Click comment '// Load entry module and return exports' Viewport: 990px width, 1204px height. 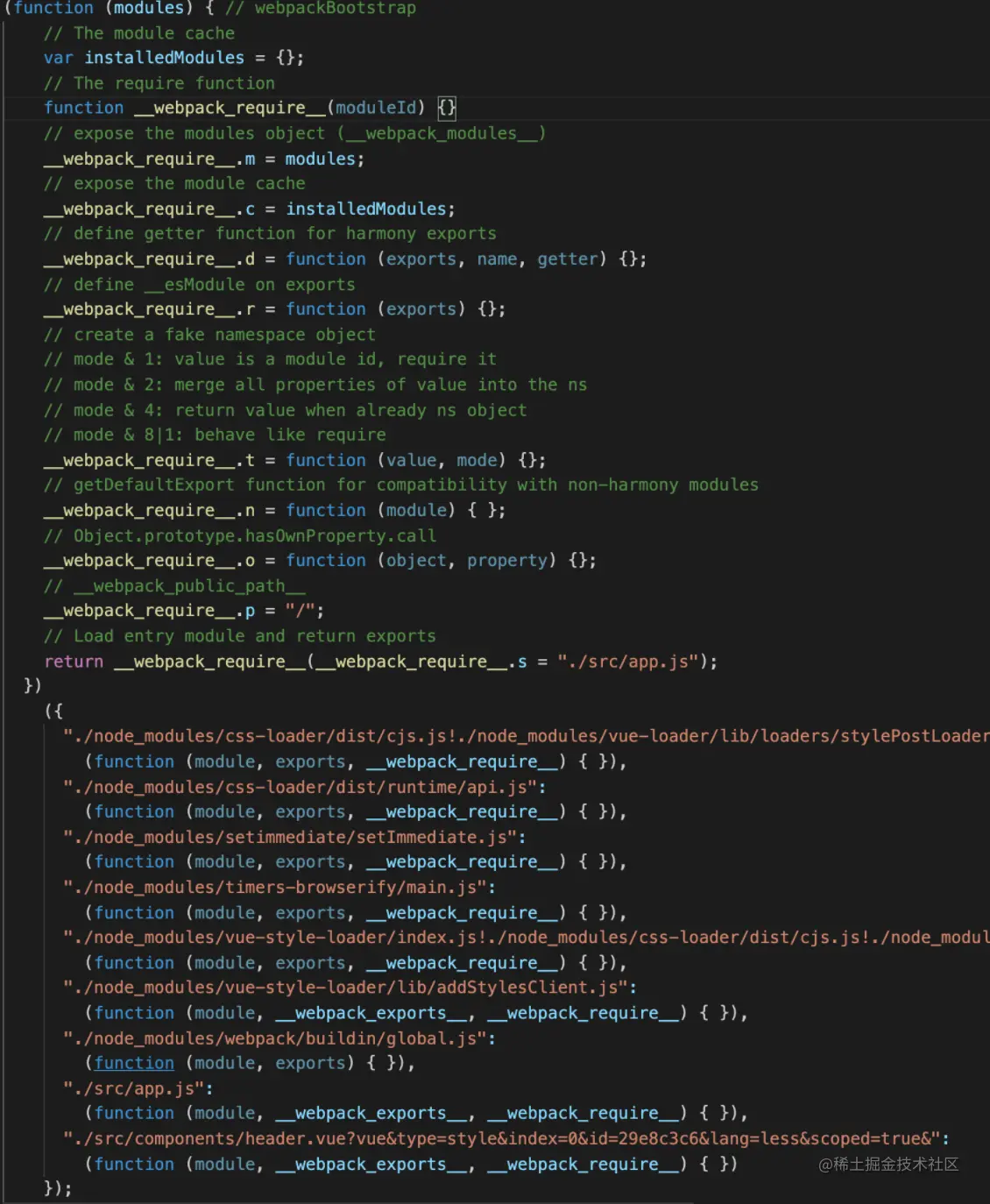tap(240, 636)
